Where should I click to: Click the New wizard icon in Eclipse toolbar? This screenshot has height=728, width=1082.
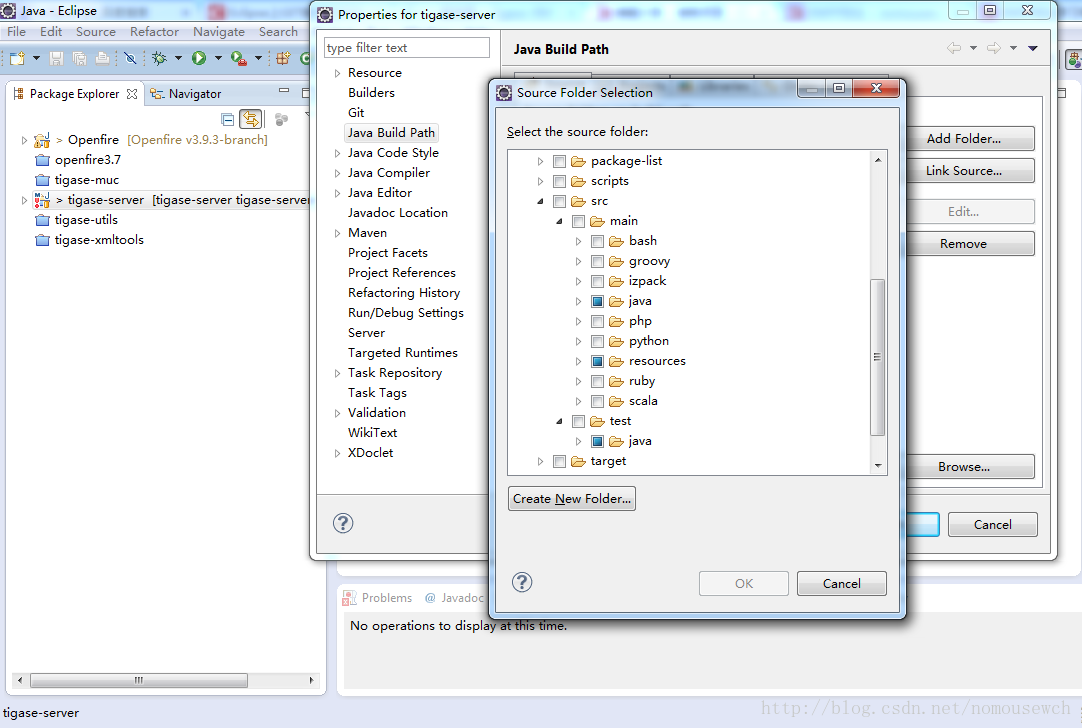(17, 59)
